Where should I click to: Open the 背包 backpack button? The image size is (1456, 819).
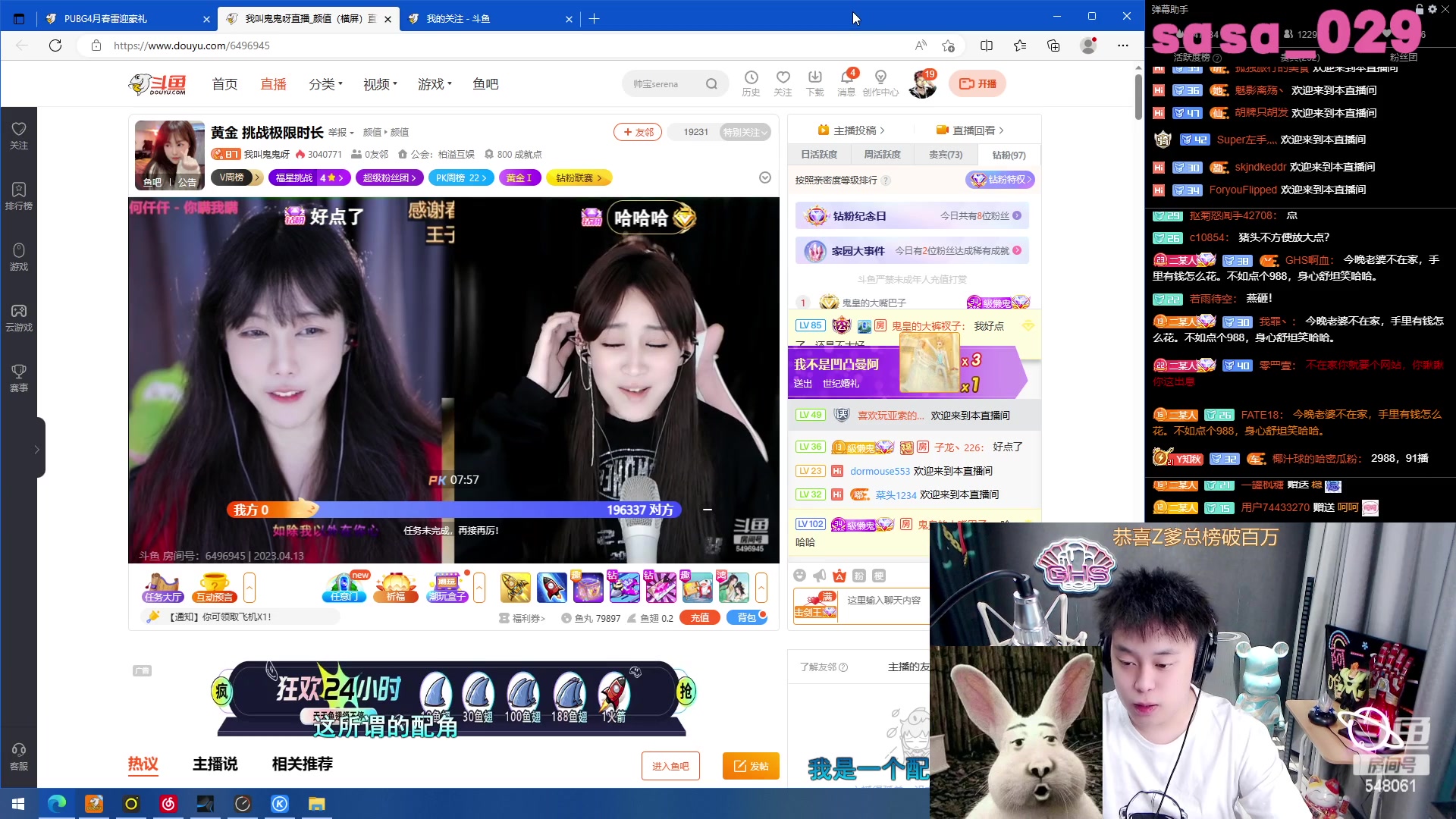coord(747,618)
